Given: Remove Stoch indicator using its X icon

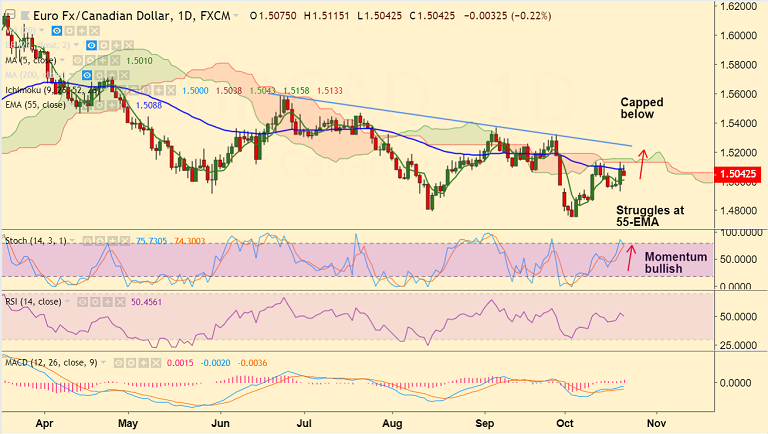Looking at the screenshot, I should [125, 241].
